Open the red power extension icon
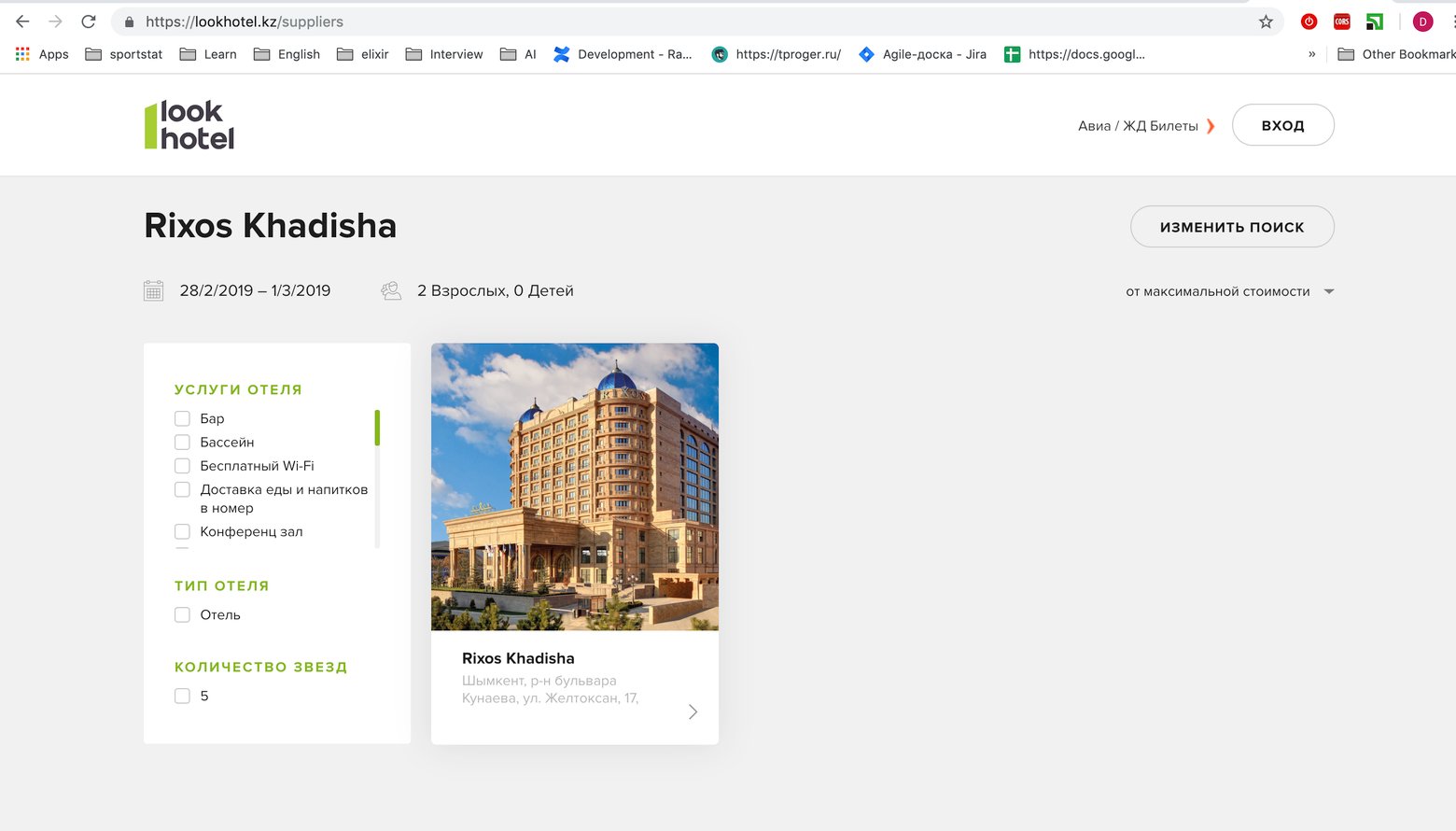This screenshot has height=831, width=1456. point(1309,21)
